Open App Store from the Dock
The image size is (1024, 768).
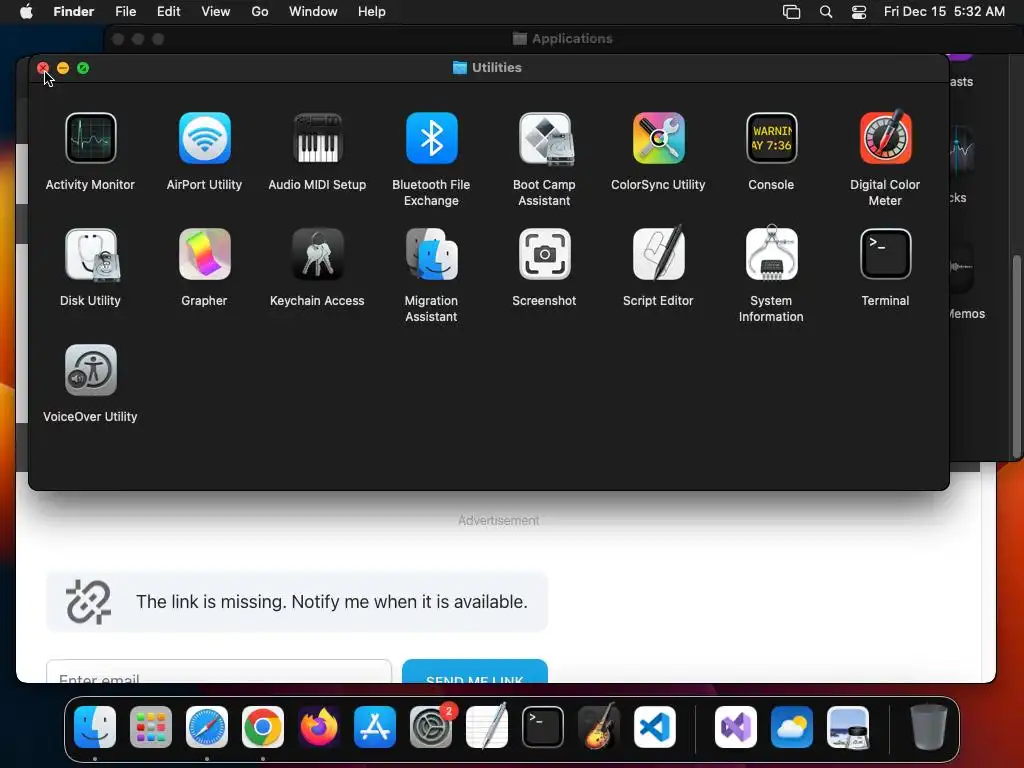(375, 727)
